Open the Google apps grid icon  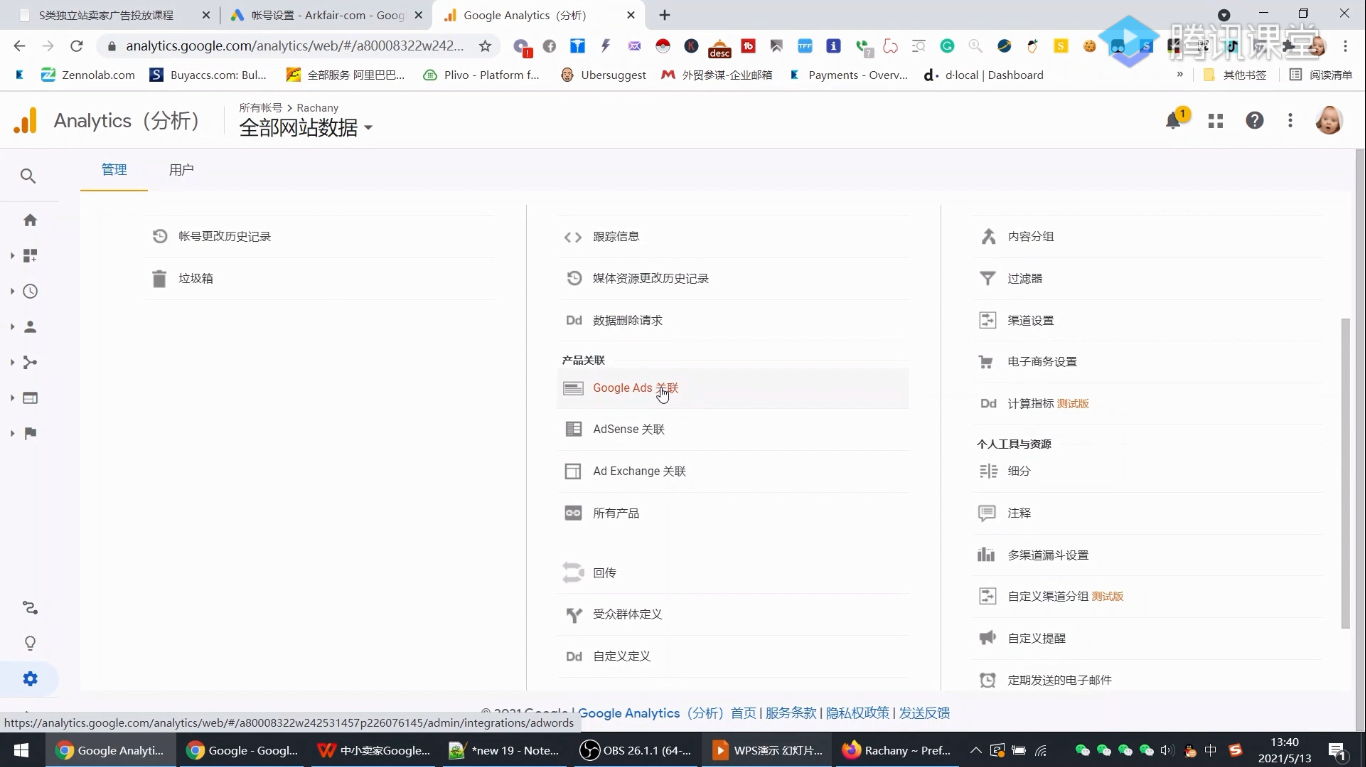point(1215,119)
